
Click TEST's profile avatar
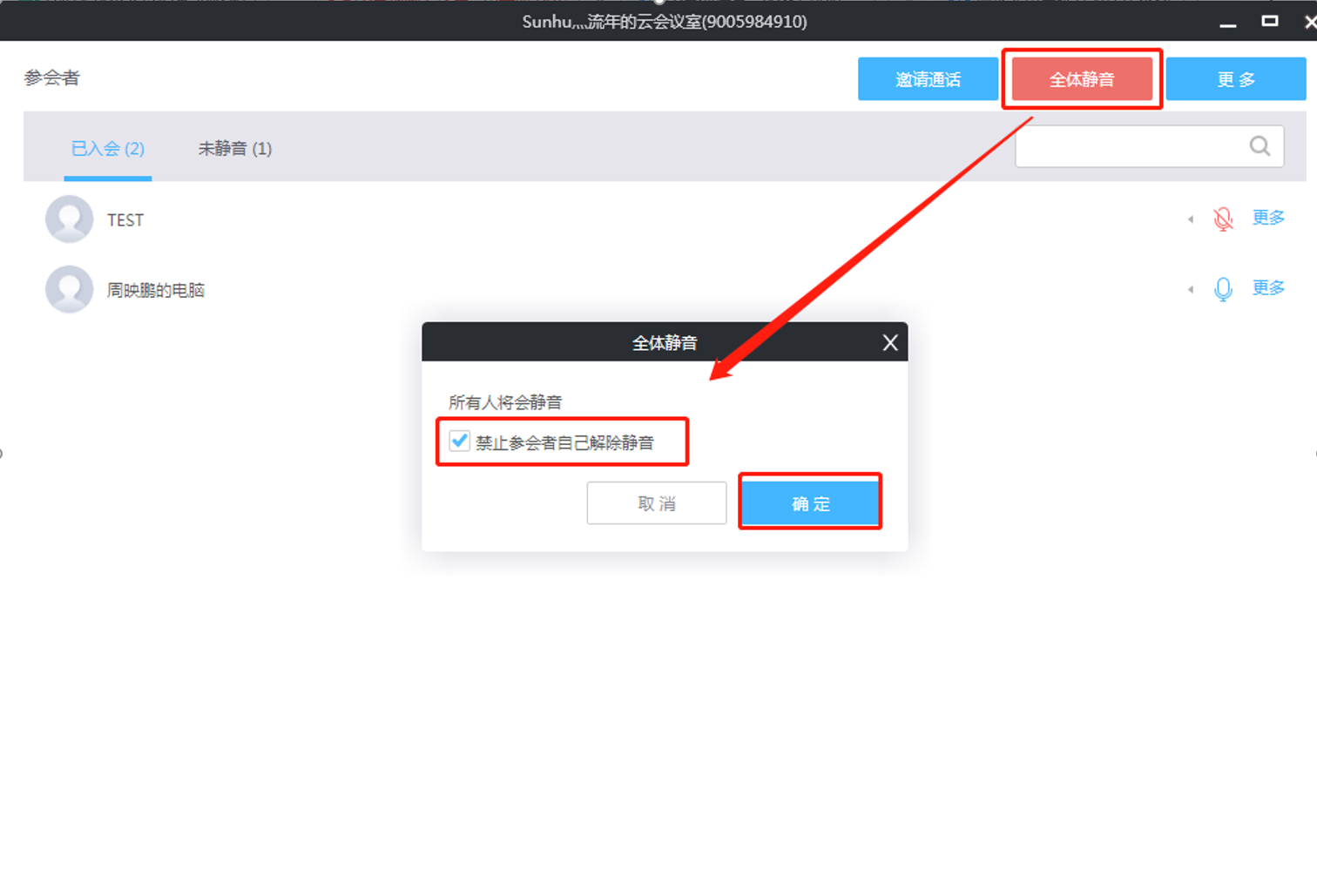pos(69,219)
